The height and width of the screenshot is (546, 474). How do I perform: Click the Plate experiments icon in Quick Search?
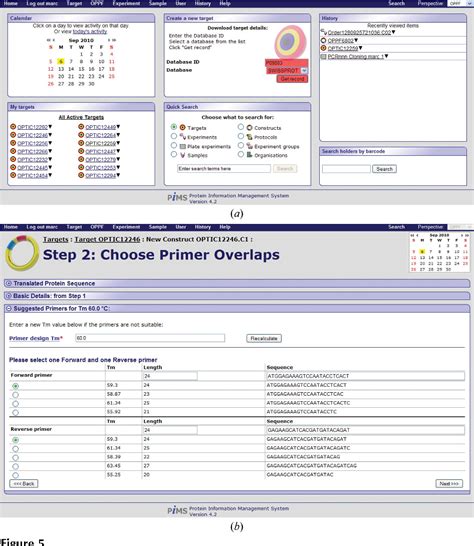182,146
